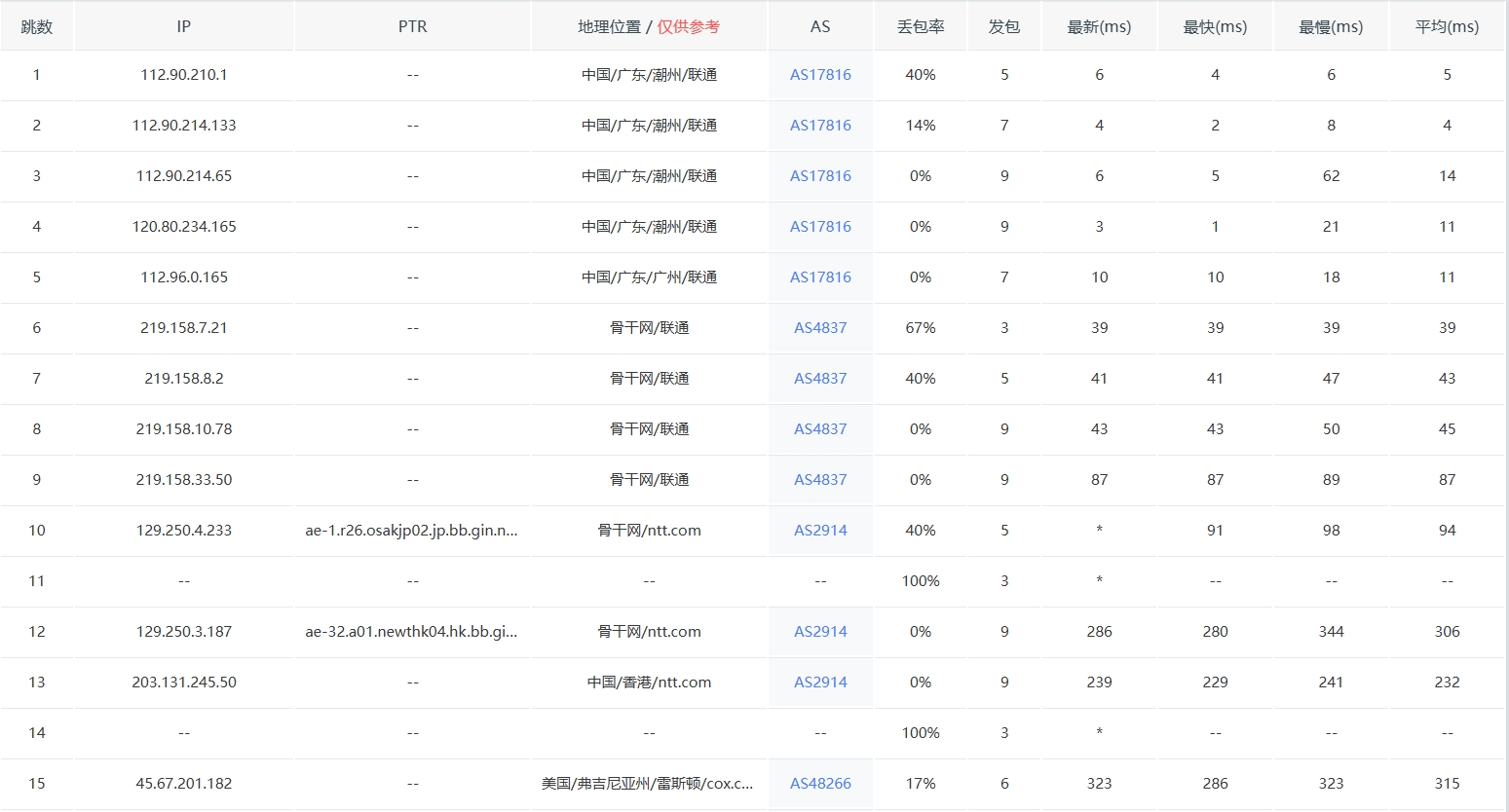This screenshot has width=1509, height=812.
Task: Select IP address 203.131.245.50
Action: (x=184, y=683)
